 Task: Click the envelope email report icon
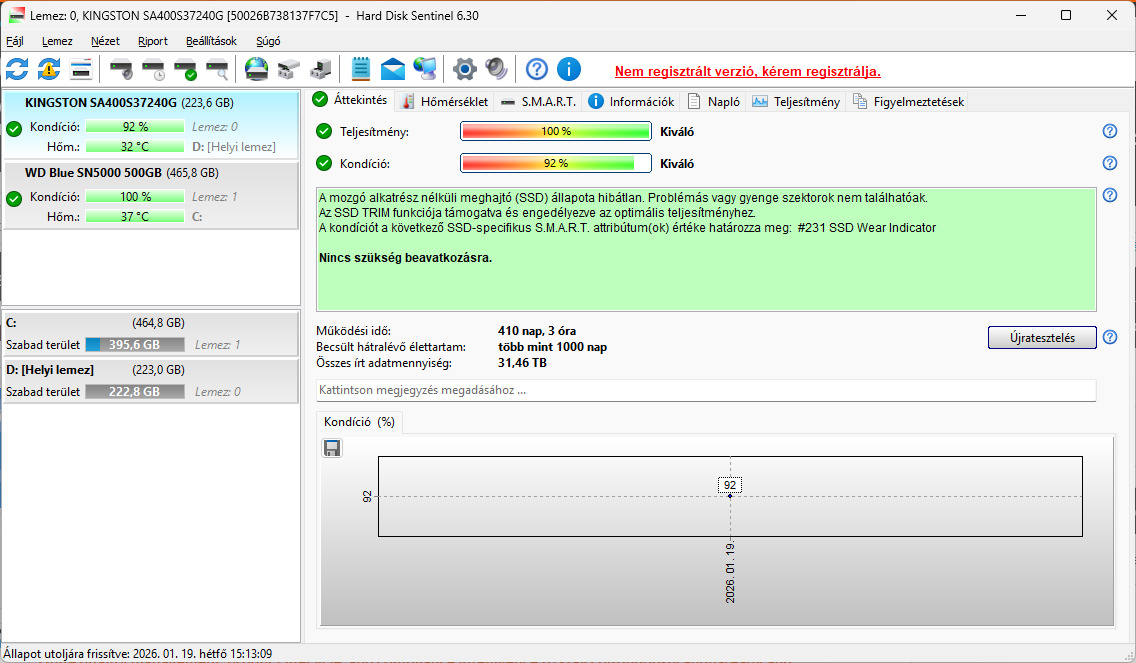click(x=393, y=70)
